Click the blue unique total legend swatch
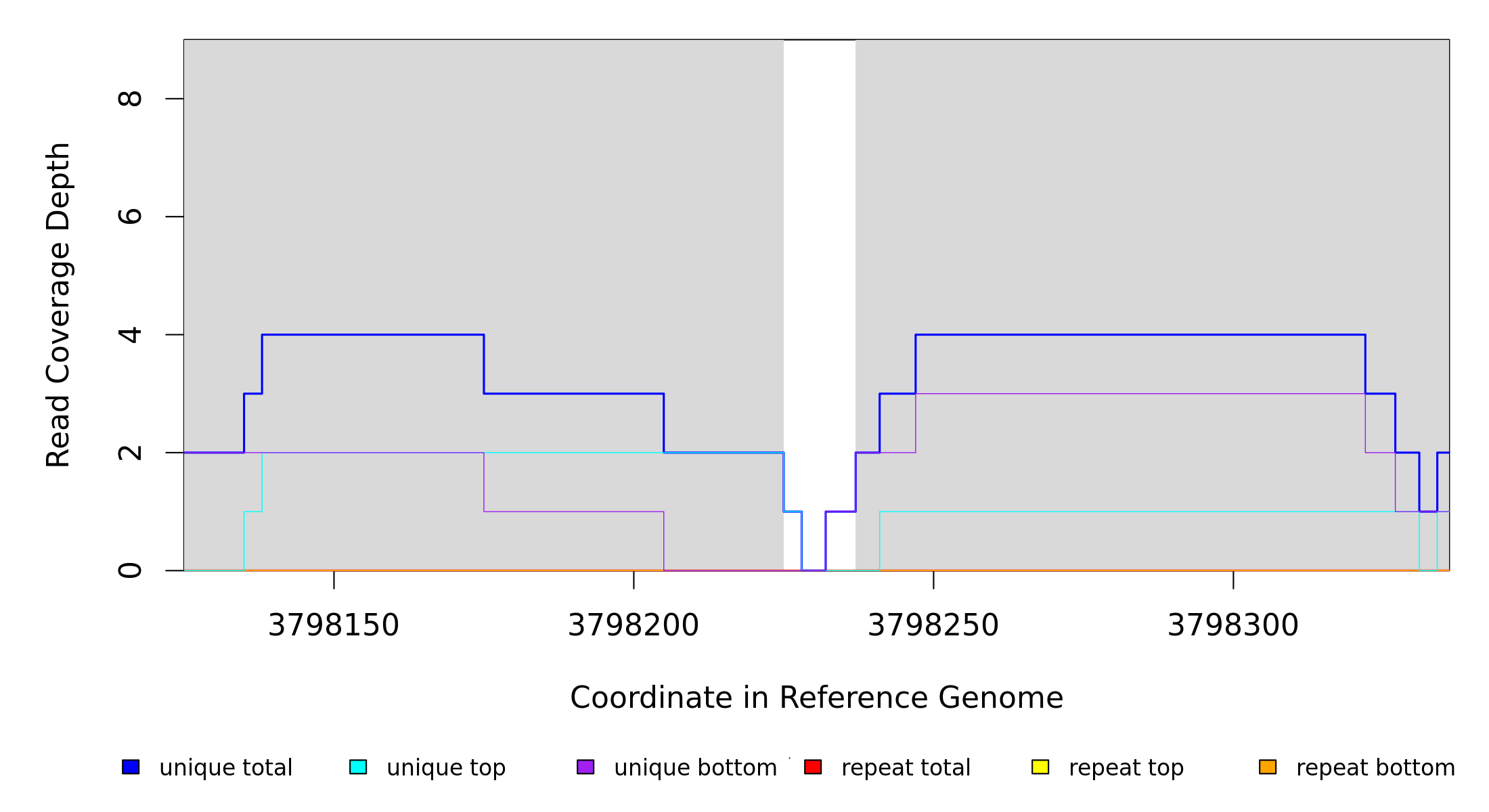Viewport: 1489px width, 812px height. (x=131, y=767)
